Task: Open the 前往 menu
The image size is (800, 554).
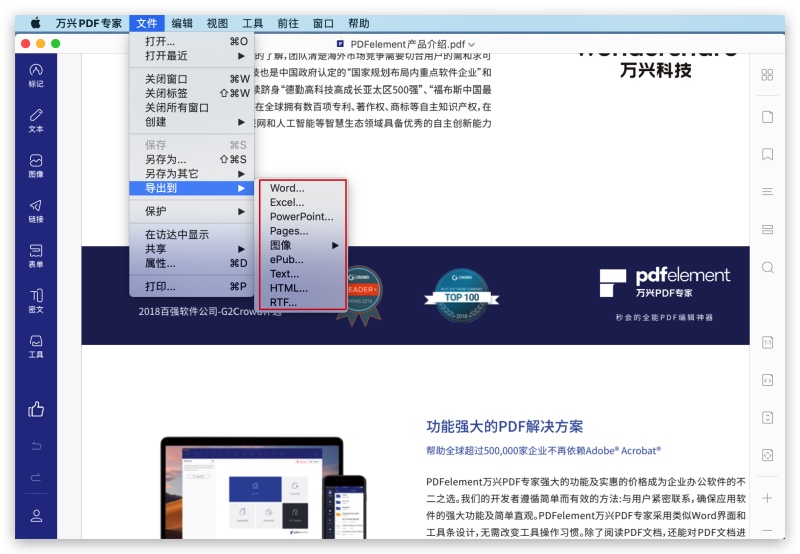Action: point(288,23)
